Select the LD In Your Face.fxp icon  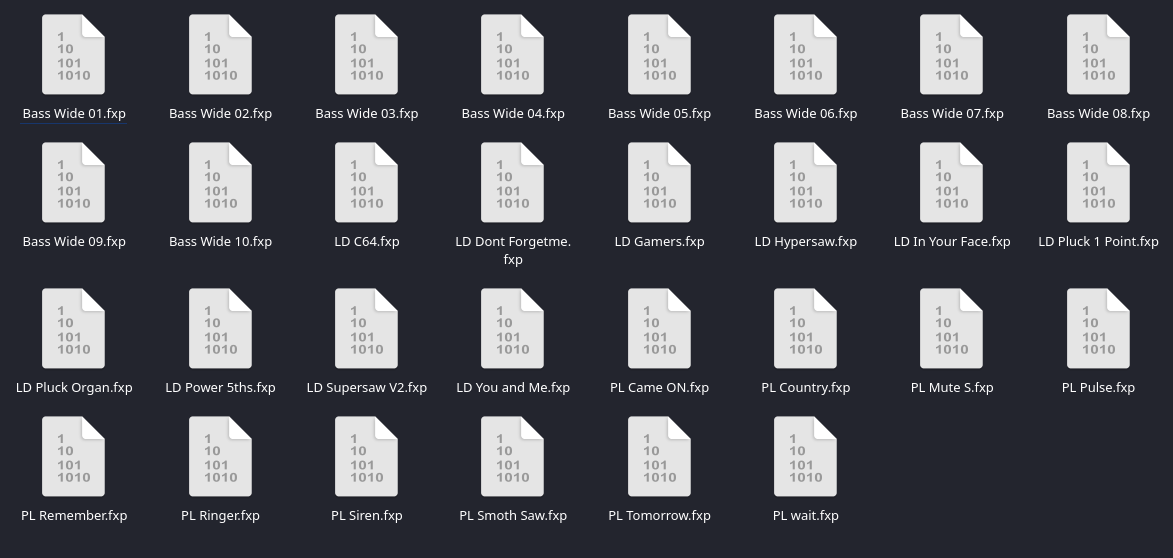[x=952, y=183]
